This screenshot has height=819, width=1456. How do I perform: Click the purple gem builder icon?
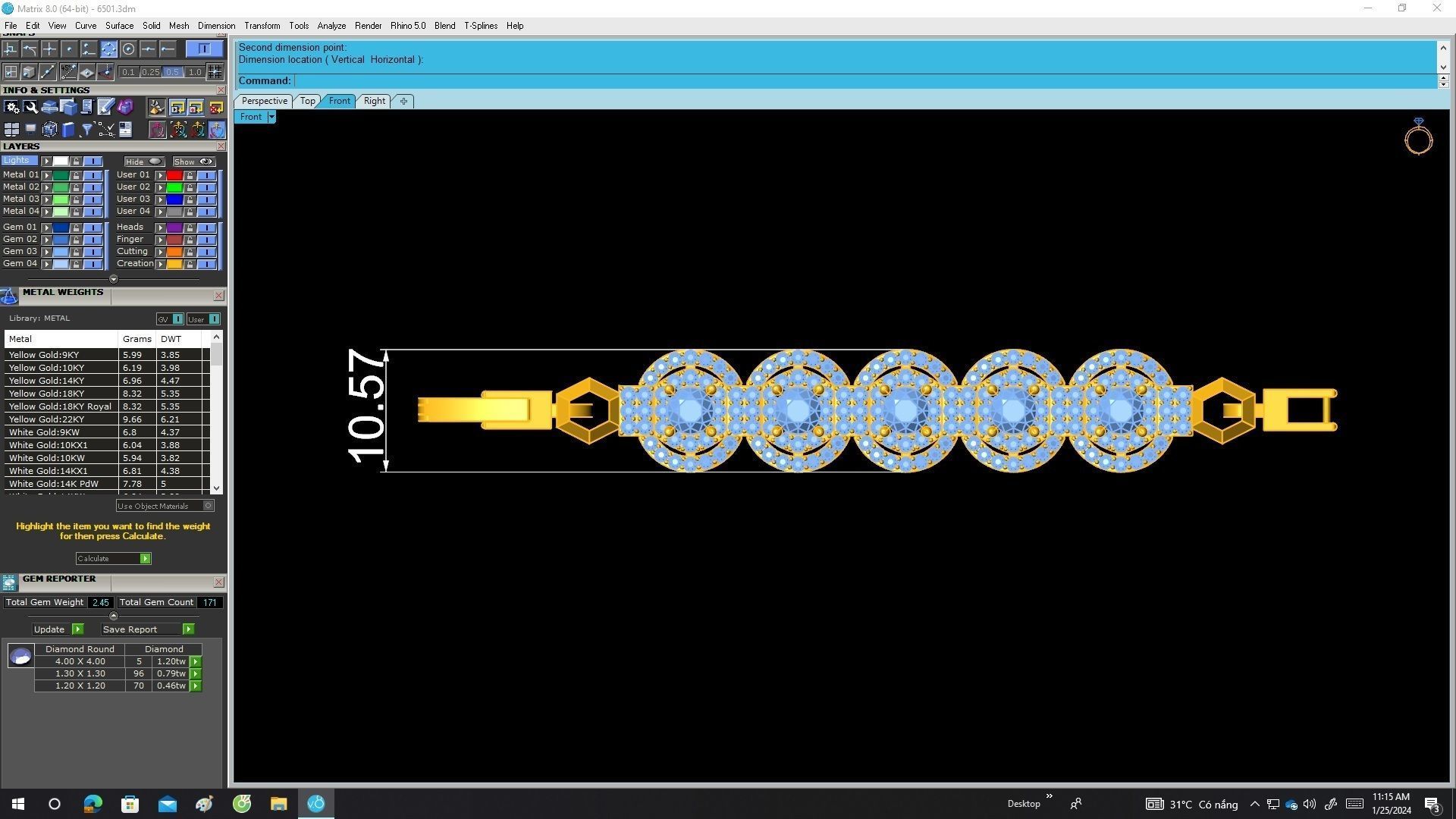[x=125, y=107]
